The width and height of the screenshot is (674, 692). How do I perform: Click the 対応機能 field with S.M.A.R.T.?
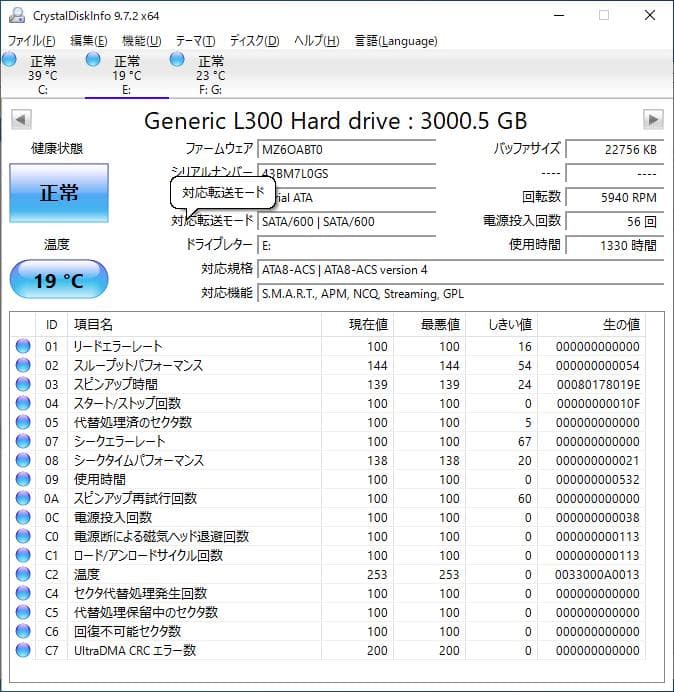461,293
